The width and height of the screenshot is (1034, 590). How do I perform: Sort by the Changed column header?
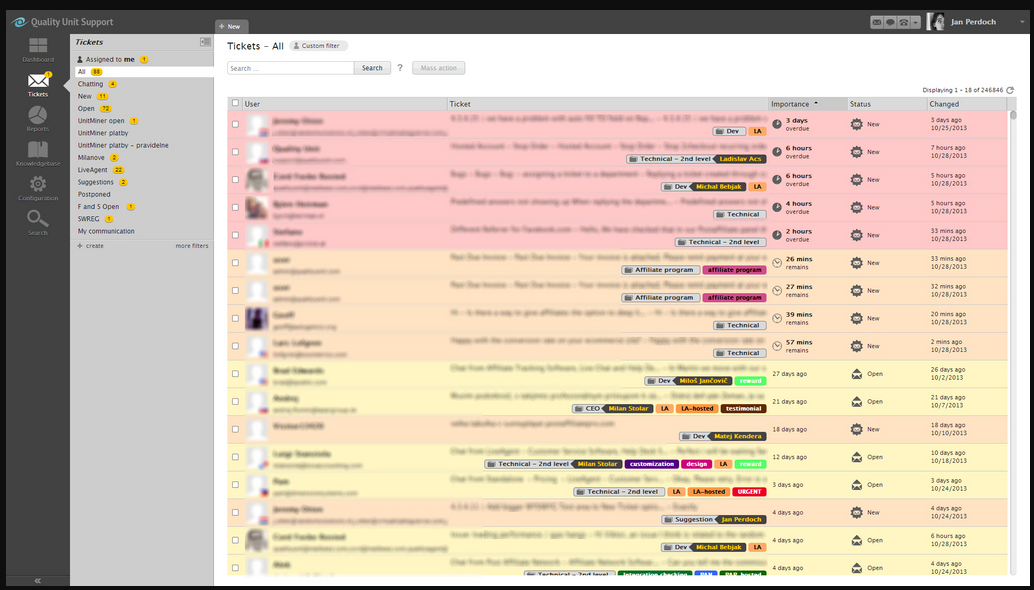point(967,104)
